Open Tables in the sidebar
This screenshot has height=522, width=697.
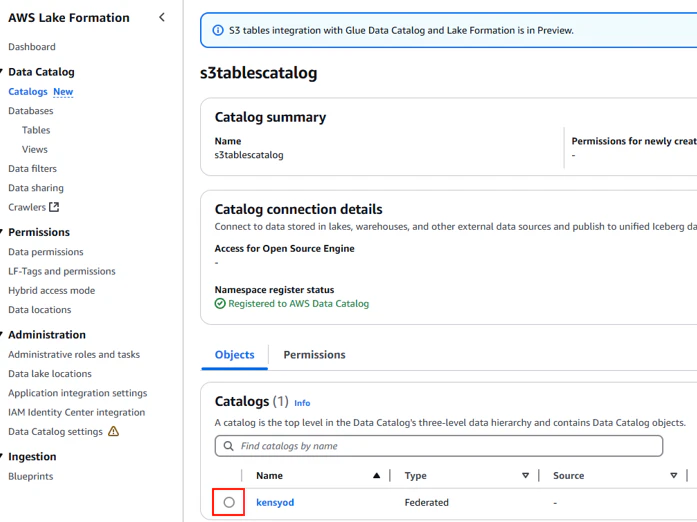[x=36, y=130]
